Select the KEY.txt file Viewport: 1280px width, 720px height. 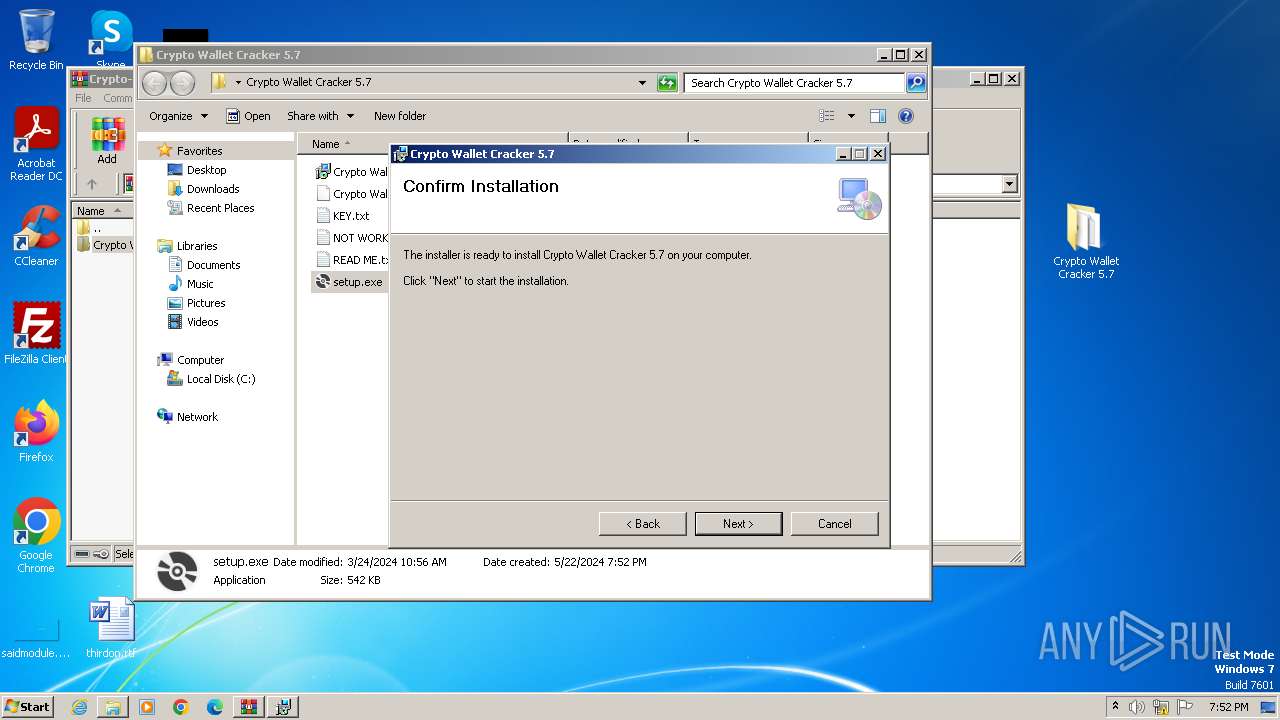tap(342, 216)
